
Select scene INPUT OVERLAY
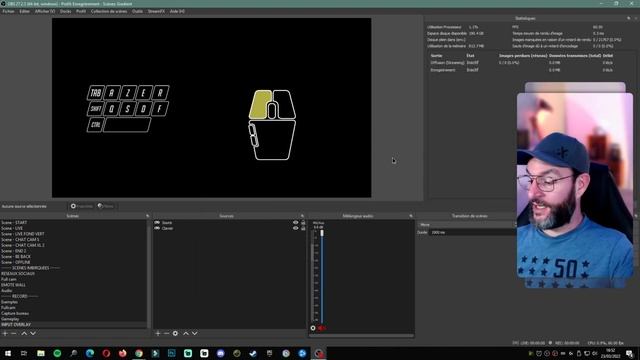click(x=73, y=325)
